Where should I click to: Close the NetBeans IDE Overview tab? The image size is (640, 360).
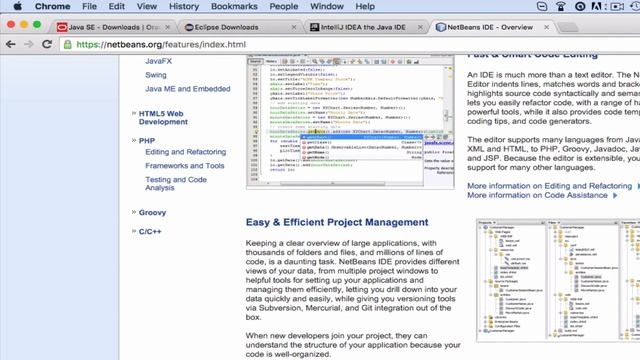(547, 27)
